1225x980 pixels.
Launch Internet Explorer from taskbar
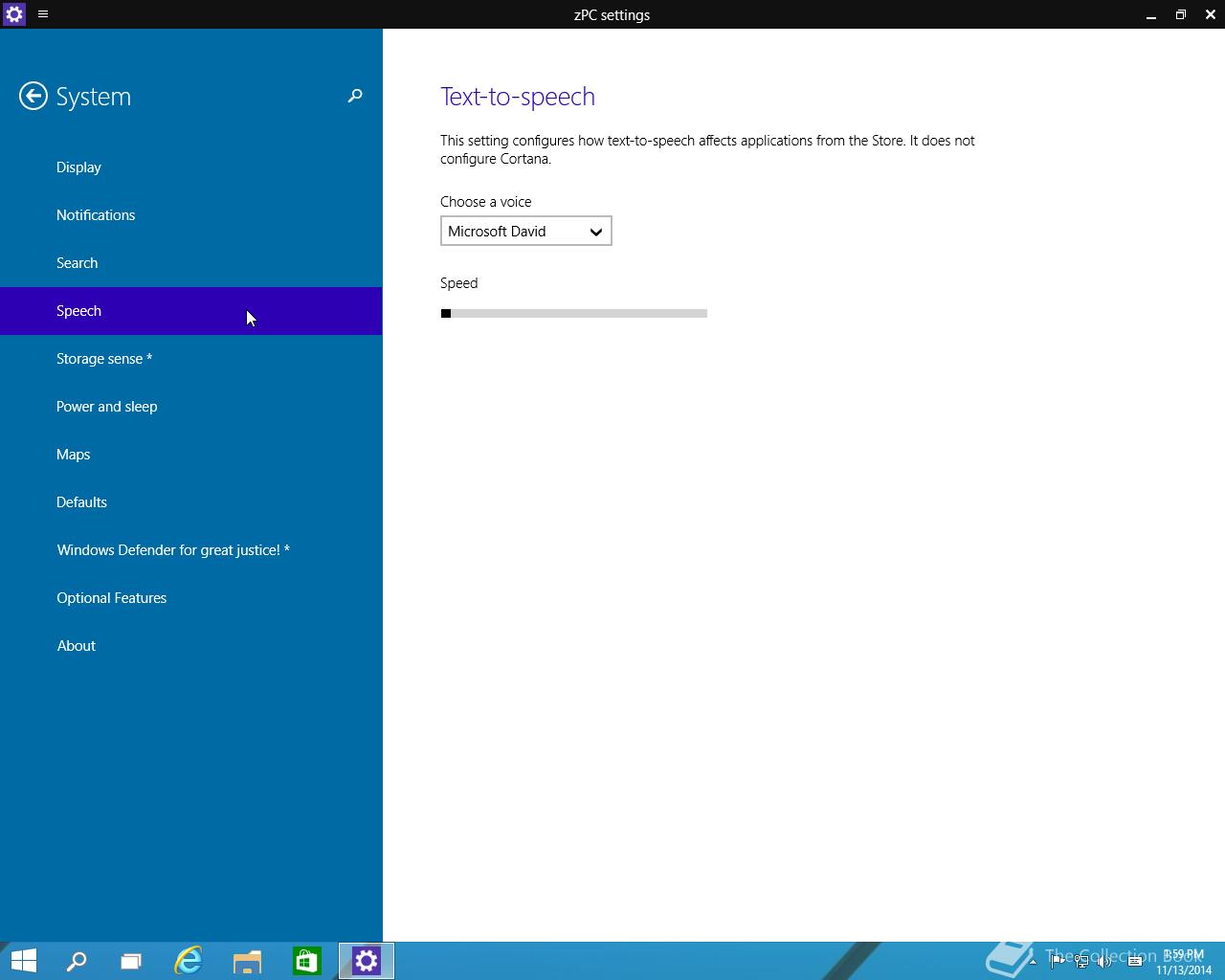(189, 961)
